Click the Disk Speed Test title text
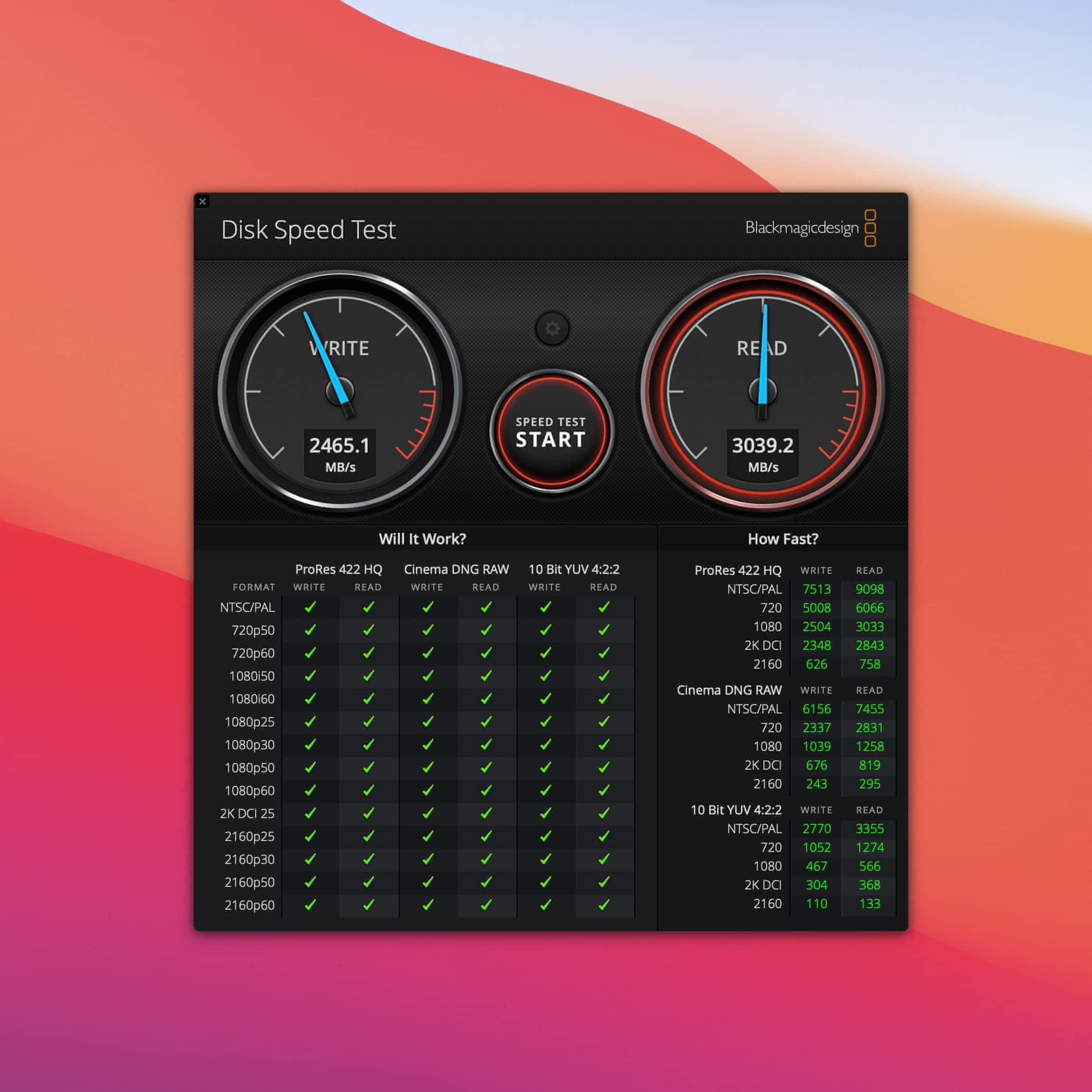The image size is (1092, 1092). pyautogui.click(x=308, y=230)
